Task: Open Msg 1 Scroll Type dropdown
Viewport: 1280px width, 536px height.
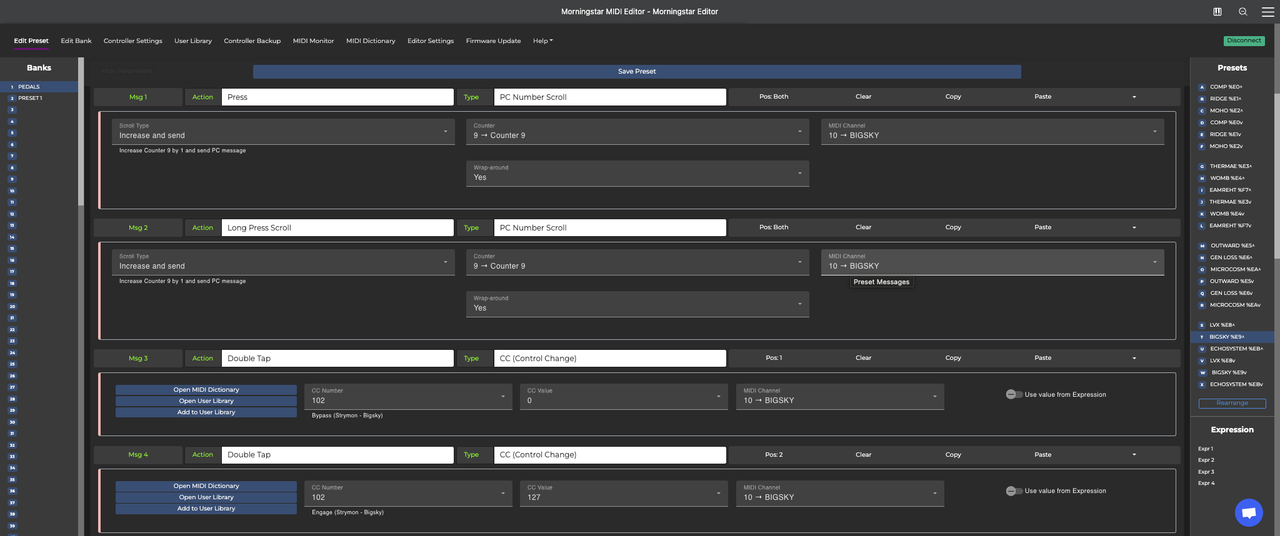Action: click(x=282, y=131)
